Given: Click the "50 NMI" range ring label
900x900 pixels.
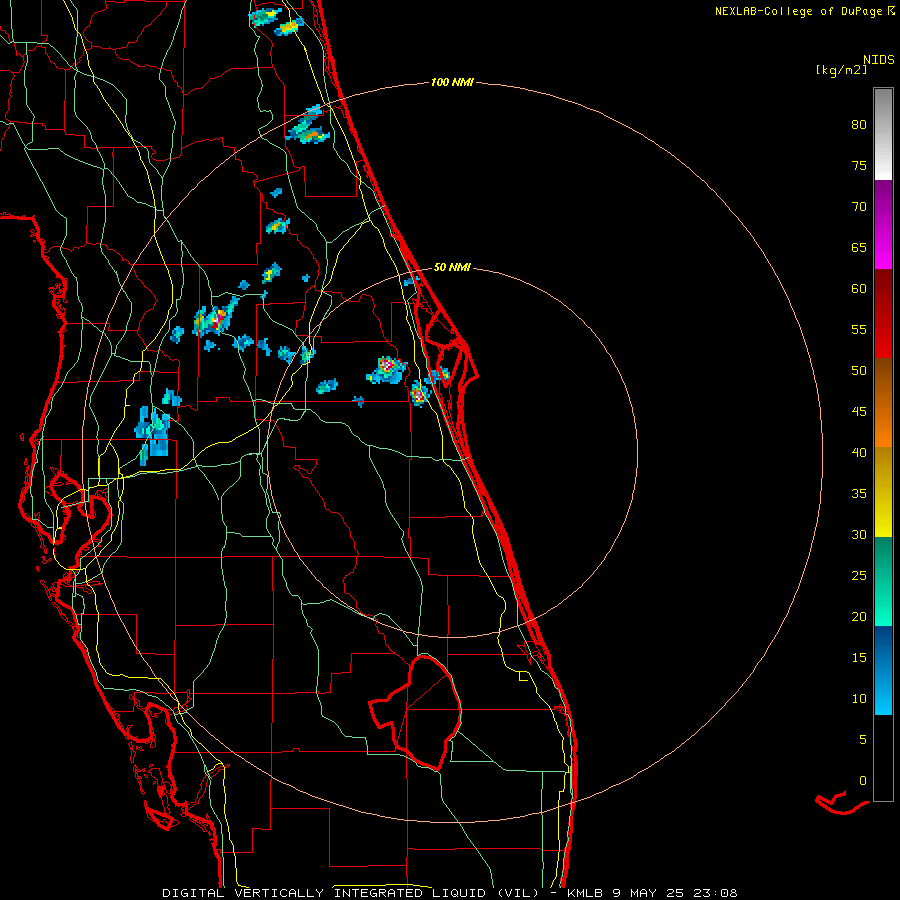Looking at the screenshot, I should pos(452,267).
